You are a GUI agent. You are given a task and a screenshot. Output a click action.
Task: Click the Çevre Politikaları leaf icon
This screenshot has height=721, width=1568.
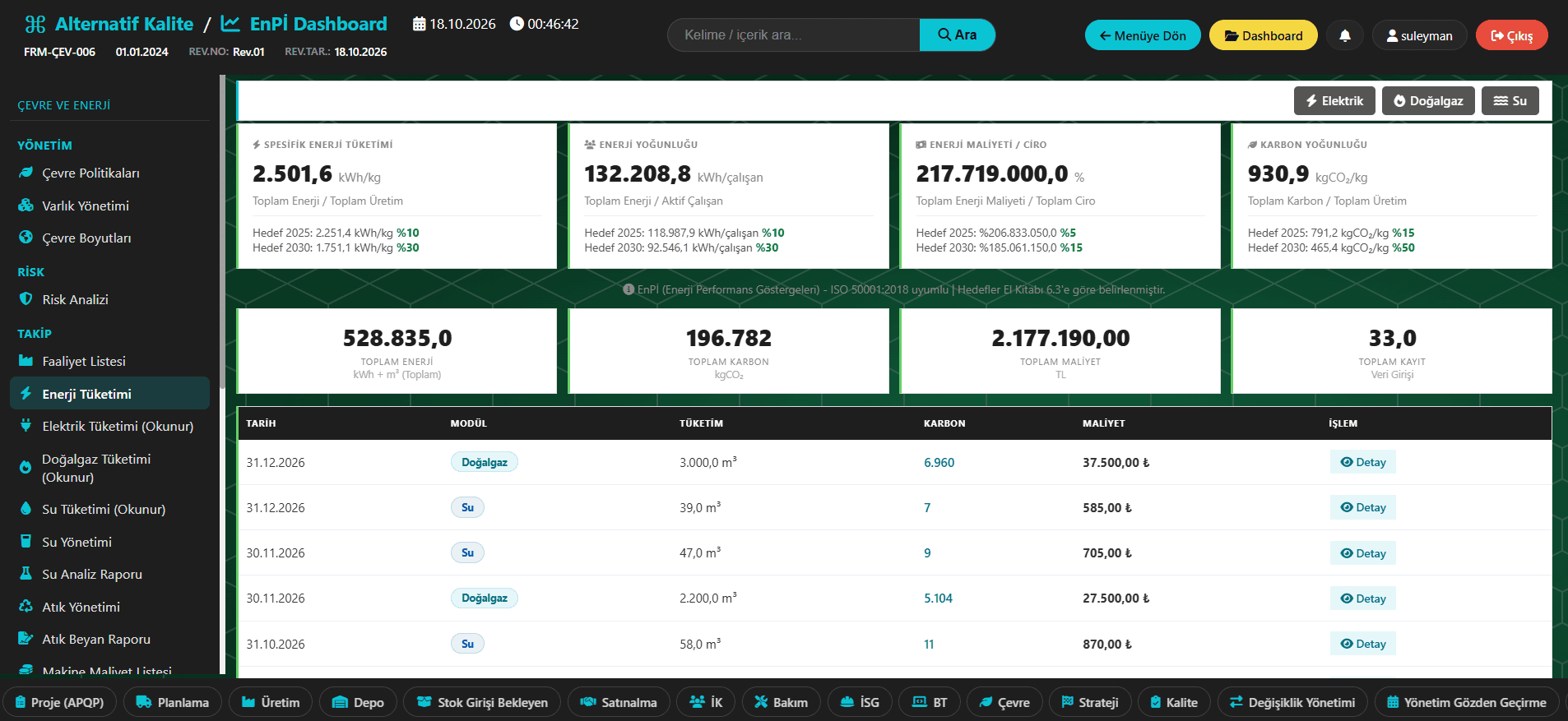(x=26, y=173)
